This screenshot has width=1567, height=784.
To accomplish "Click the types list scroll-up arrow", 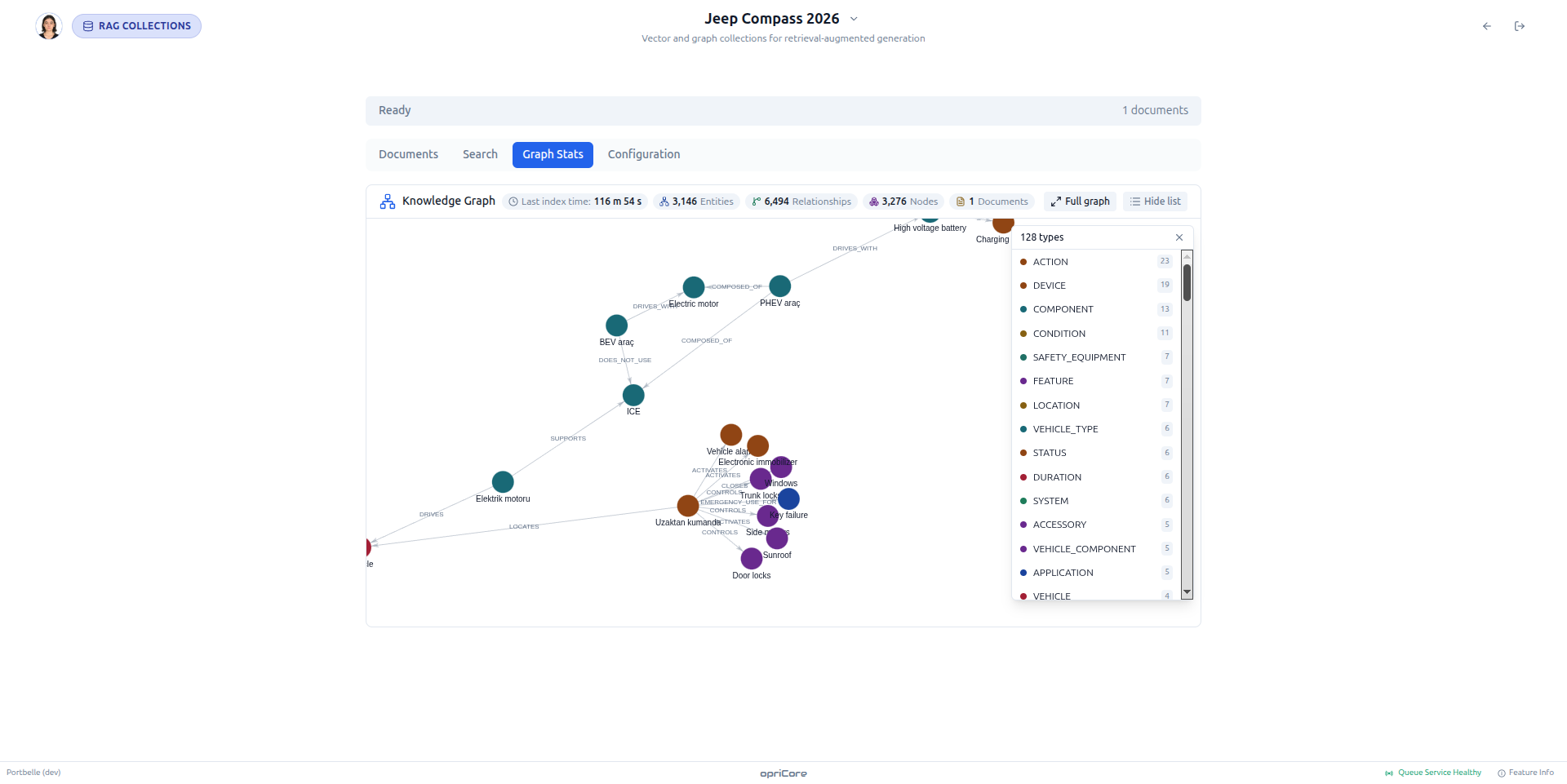I will pyautogui.click(x=1187, y=256).
